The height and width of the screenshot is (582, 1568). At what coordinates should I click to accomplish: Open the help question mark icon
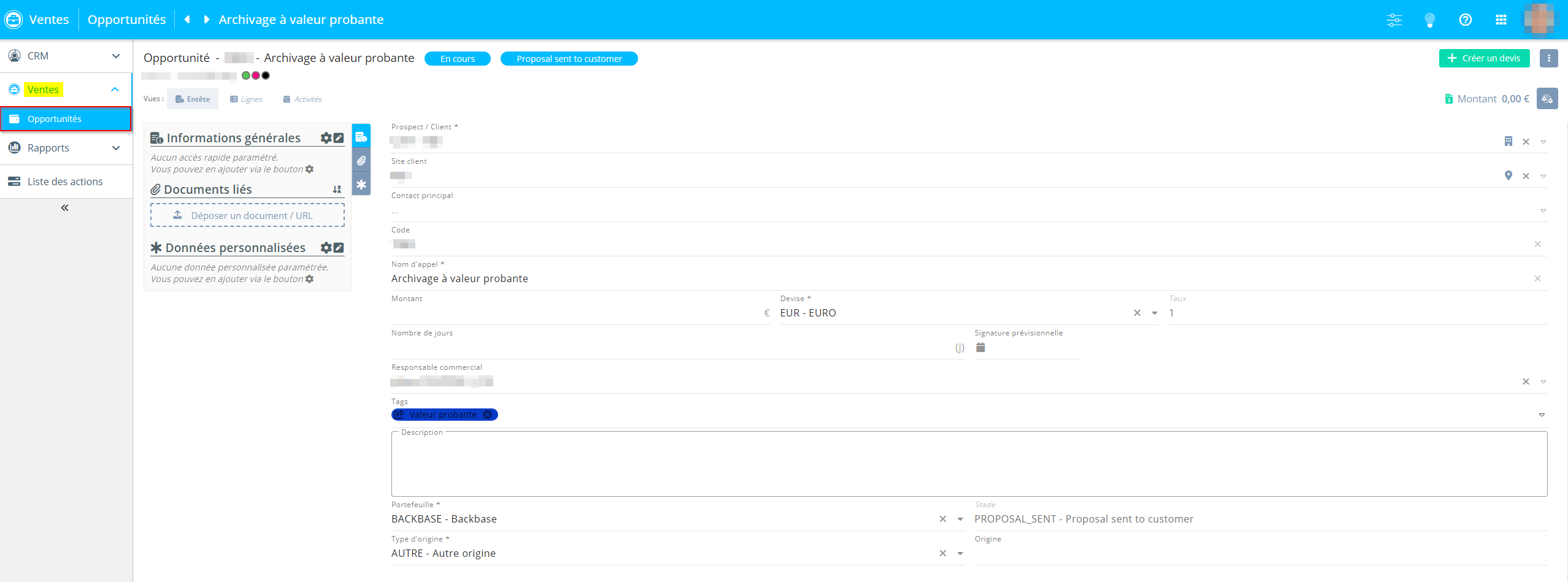point(1465,20)
